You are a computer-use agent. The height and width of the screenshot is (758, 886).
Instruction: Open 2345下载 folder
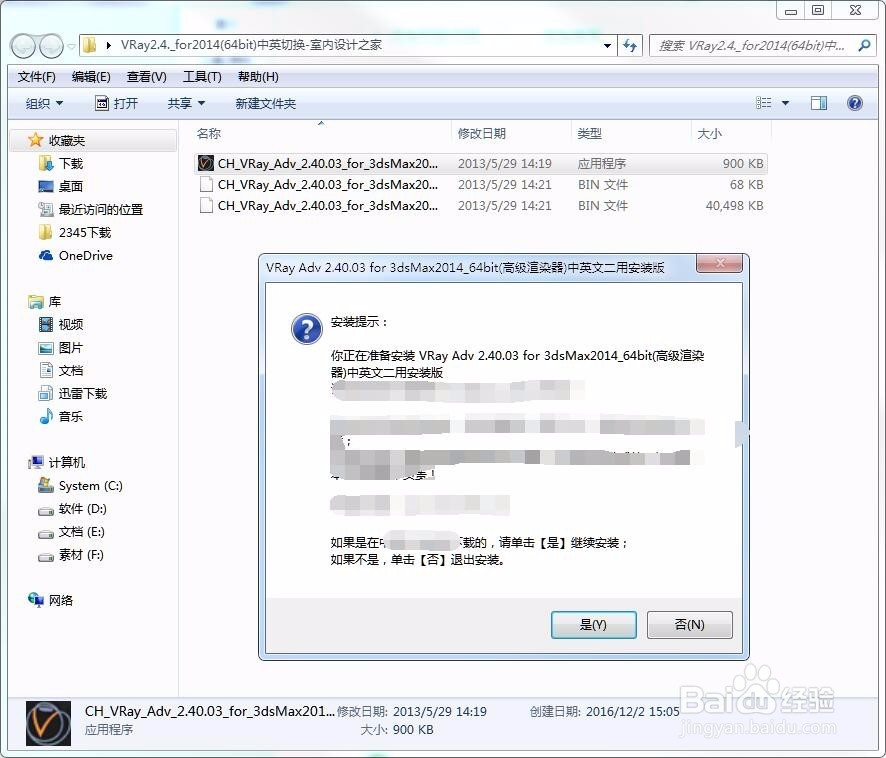point(75,232)
